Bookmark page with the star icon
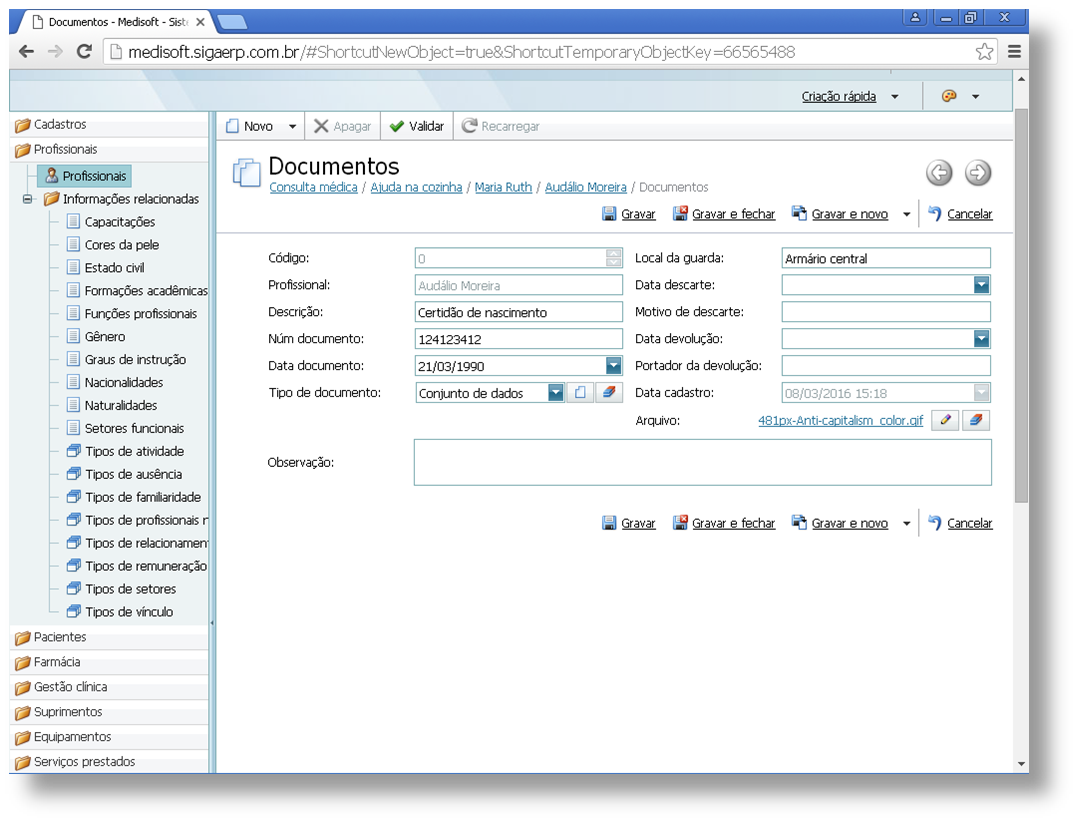This screenshot has height=823, width=1078. coord(984,52)
